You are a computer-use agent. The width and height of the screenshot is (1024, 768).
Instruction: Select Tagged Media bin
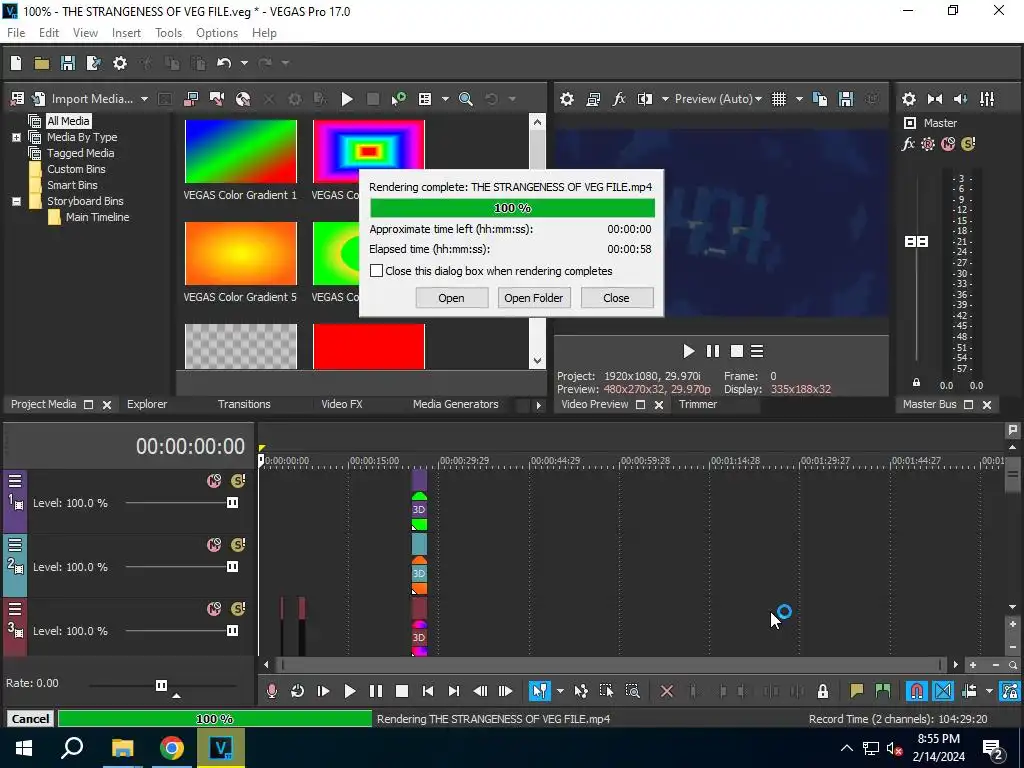click(x=80, y=153)
